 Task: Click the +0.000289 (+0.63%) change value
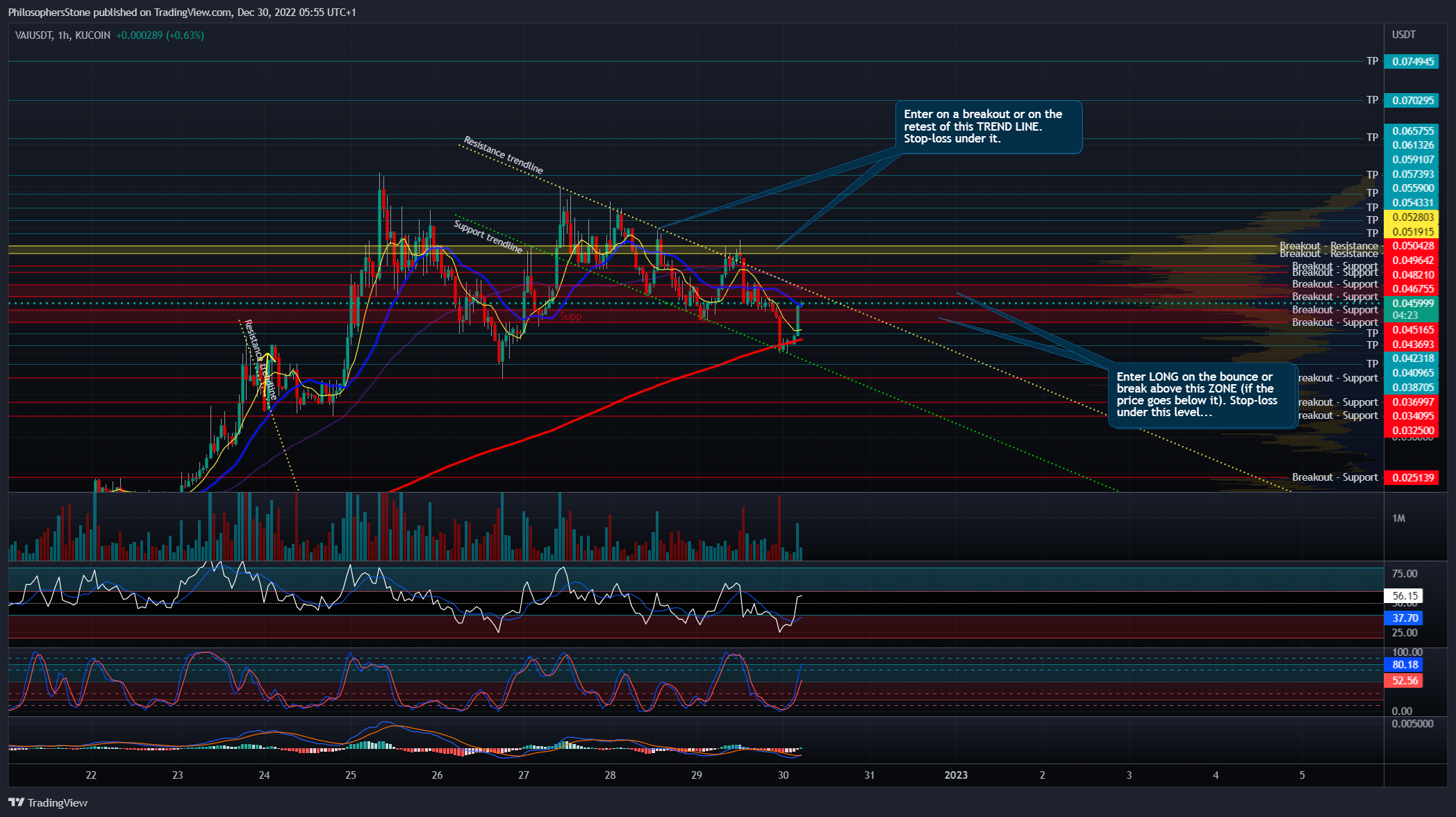coord(160,35)
